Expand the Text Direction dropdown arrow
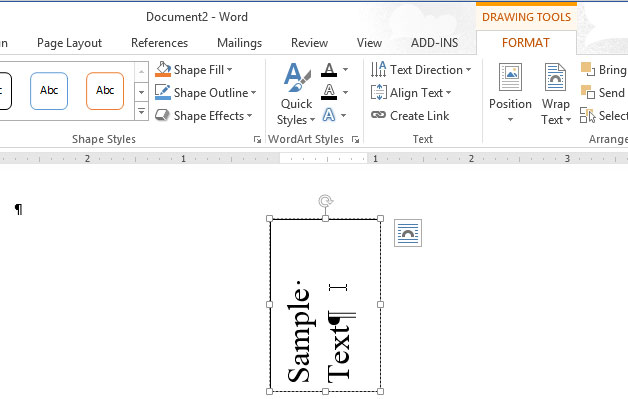The image size is (628, 399). [469, 70]
